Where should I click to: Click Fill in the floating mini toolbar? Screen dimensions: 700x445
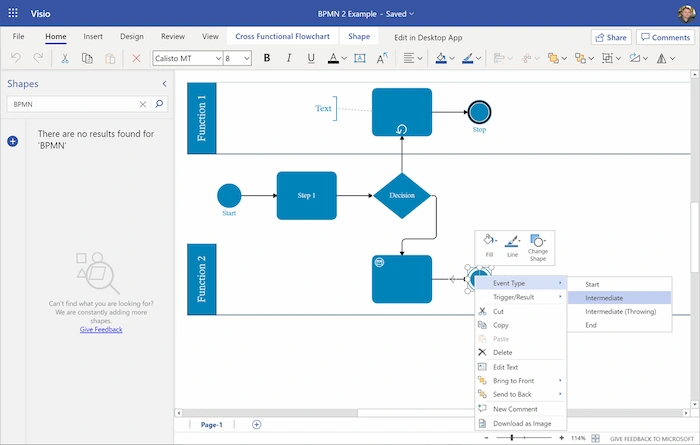(x=490, y=245)
